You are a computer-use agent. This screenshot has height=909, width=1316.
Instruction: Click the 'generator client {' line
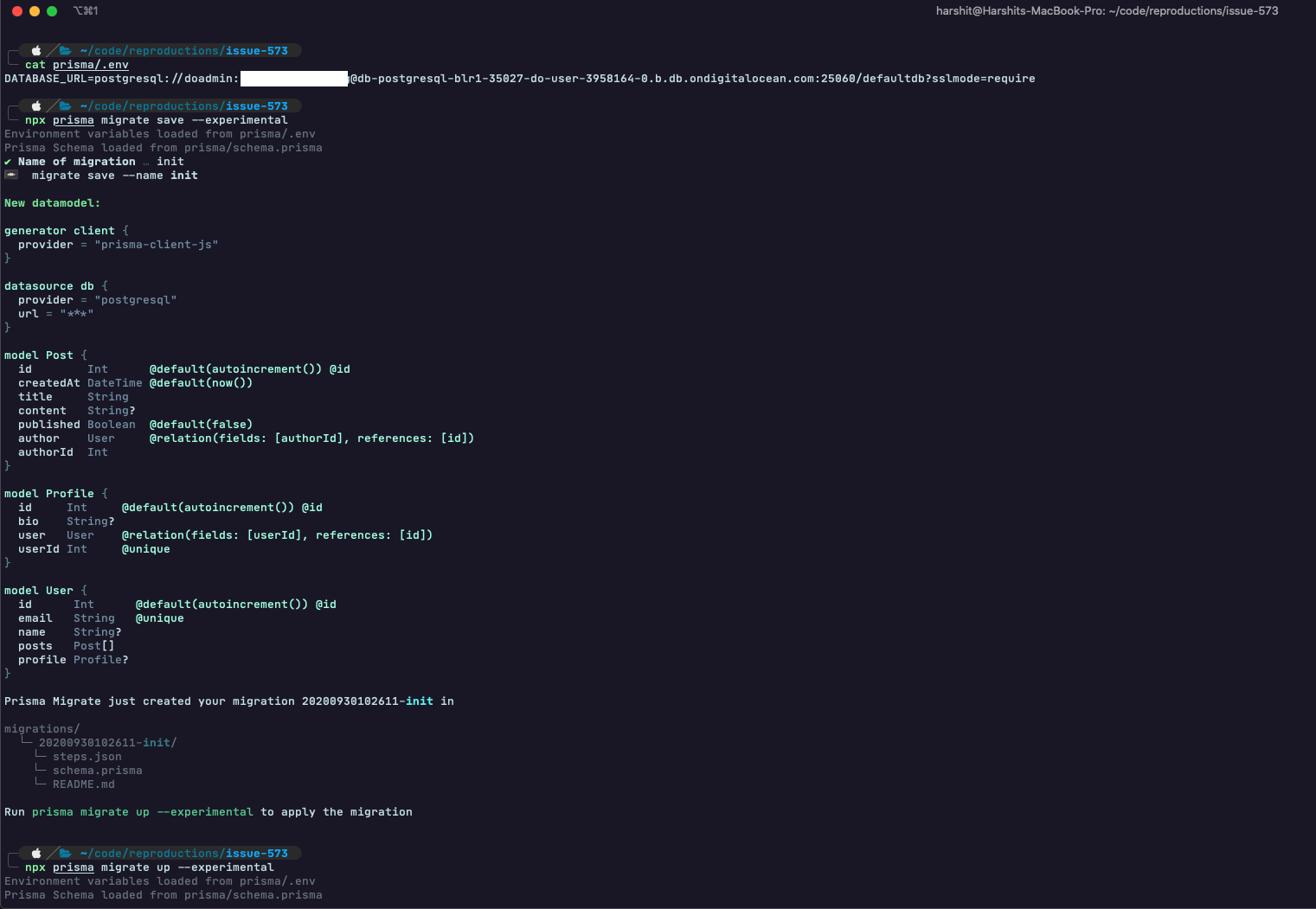pyautogui.click(x=66, y=231)
